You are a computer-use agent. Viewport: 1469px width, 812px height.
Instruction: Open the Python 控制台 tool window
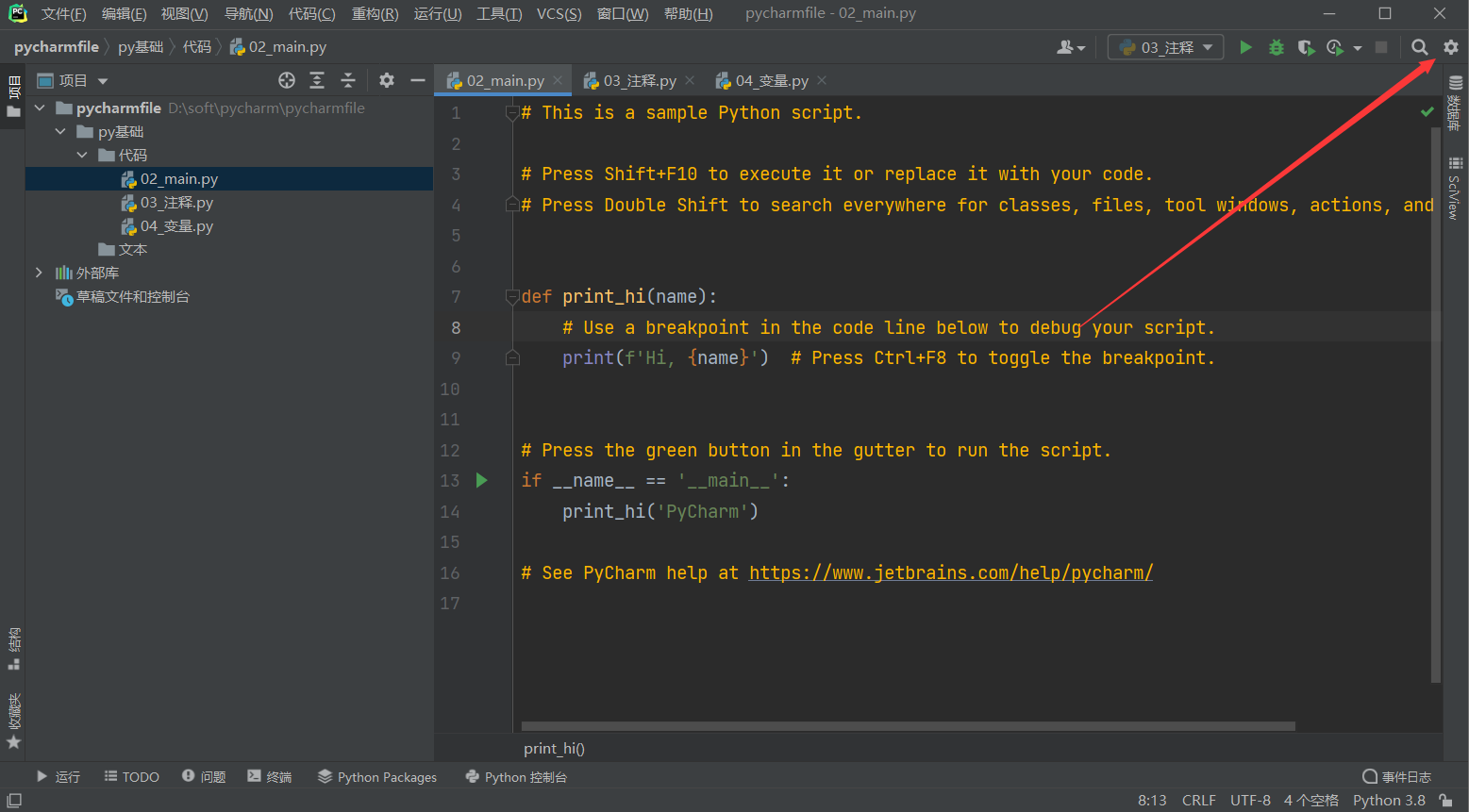coord(516,777)
